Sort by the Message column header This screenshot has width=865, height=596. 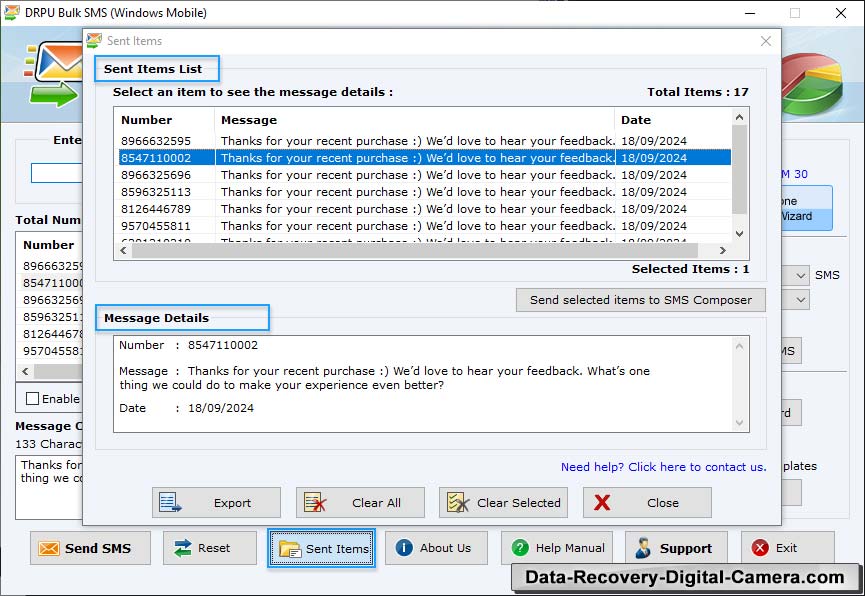coord(414,120)
